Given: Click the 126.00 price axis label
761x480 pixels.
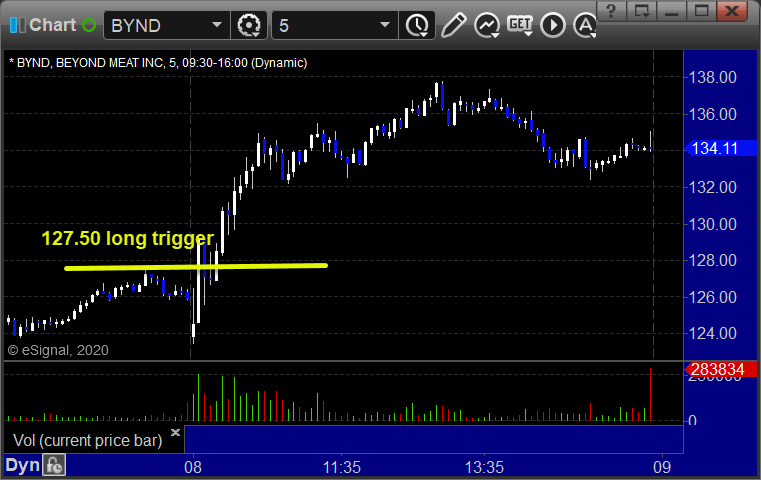Looking at the screenshot, I should [x=713, y=297].
